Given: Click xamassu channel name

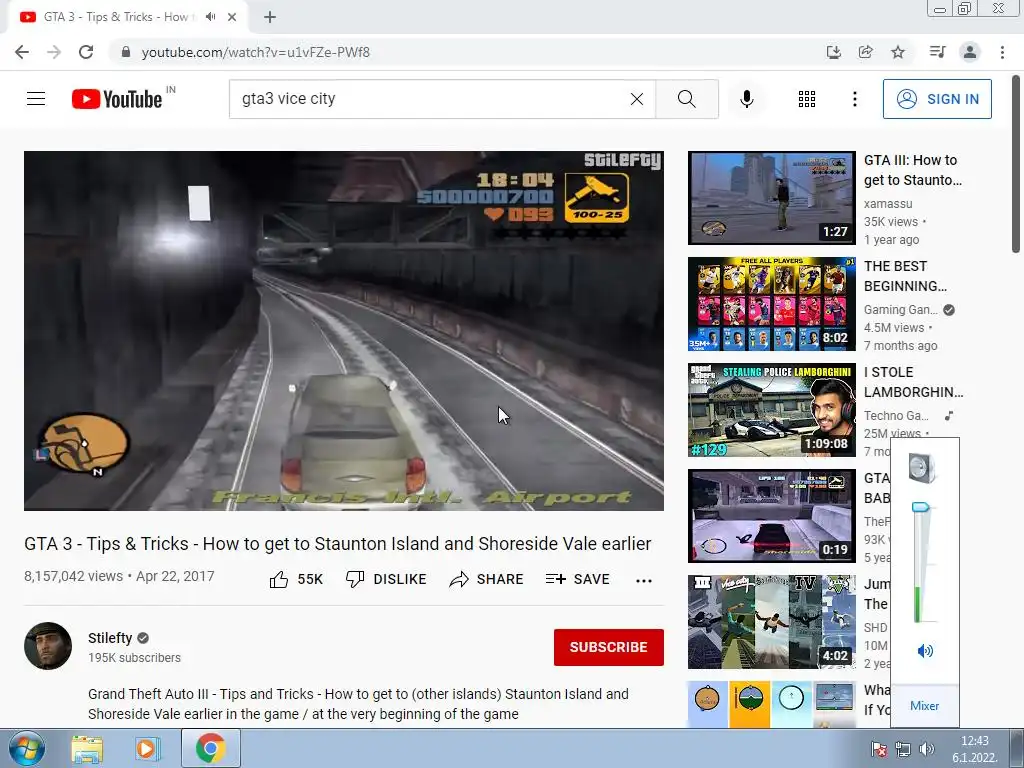Looking at the screenshot, I should (x=888, y=204).
